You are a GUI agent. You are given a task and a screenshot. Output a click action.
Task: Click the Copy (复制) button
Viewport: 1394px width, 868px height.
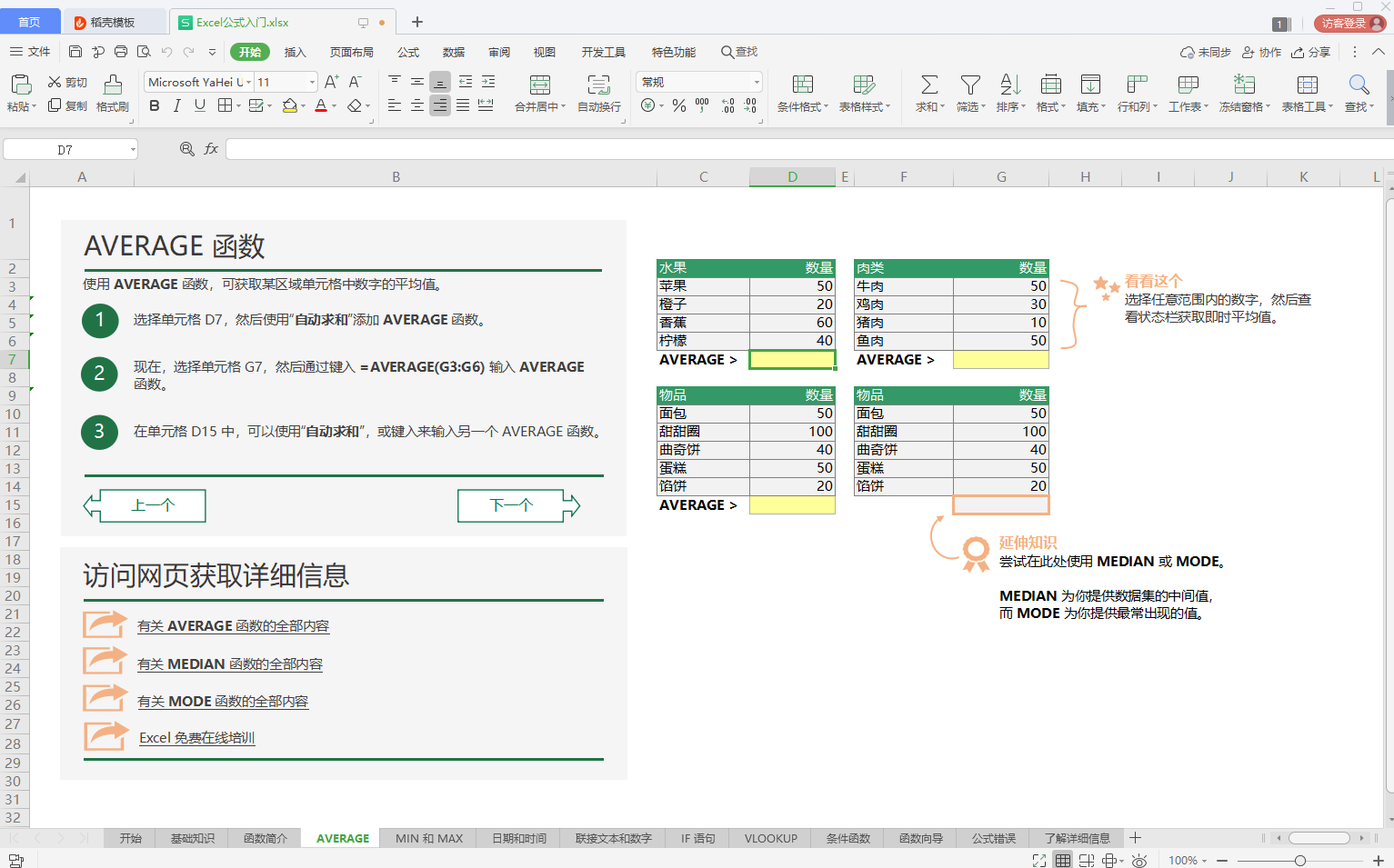pyautogui.click(x=67, y=105)
